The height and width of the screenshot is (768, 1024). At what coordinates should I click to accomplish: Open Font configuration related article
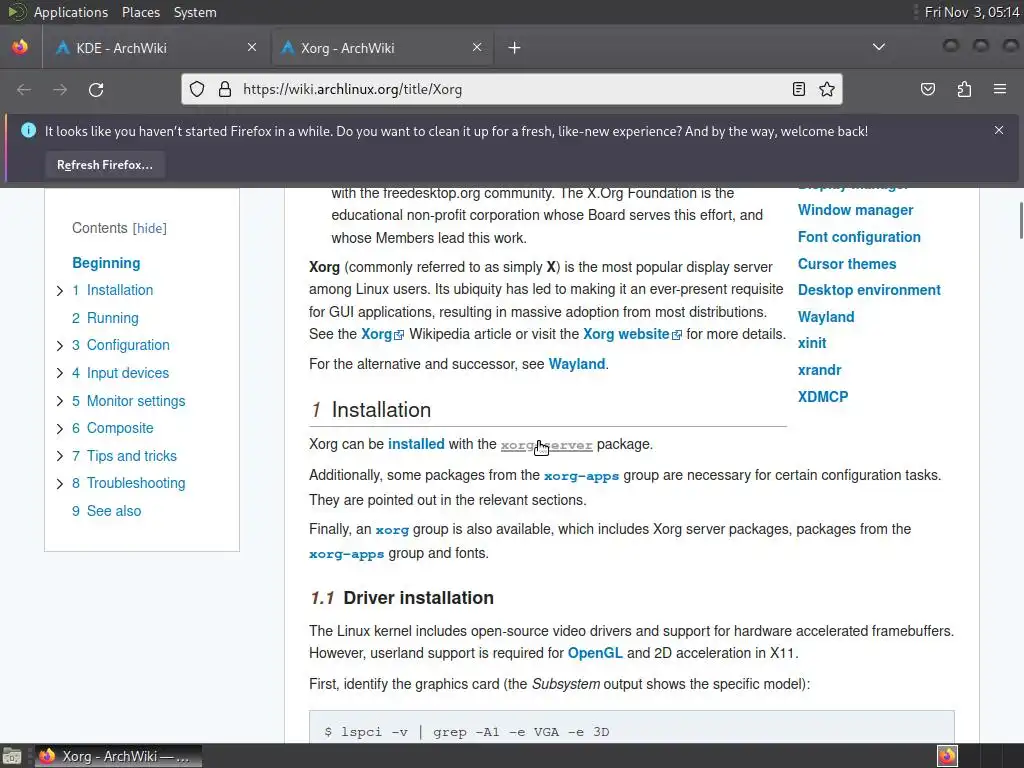click(x=859, y=237)
